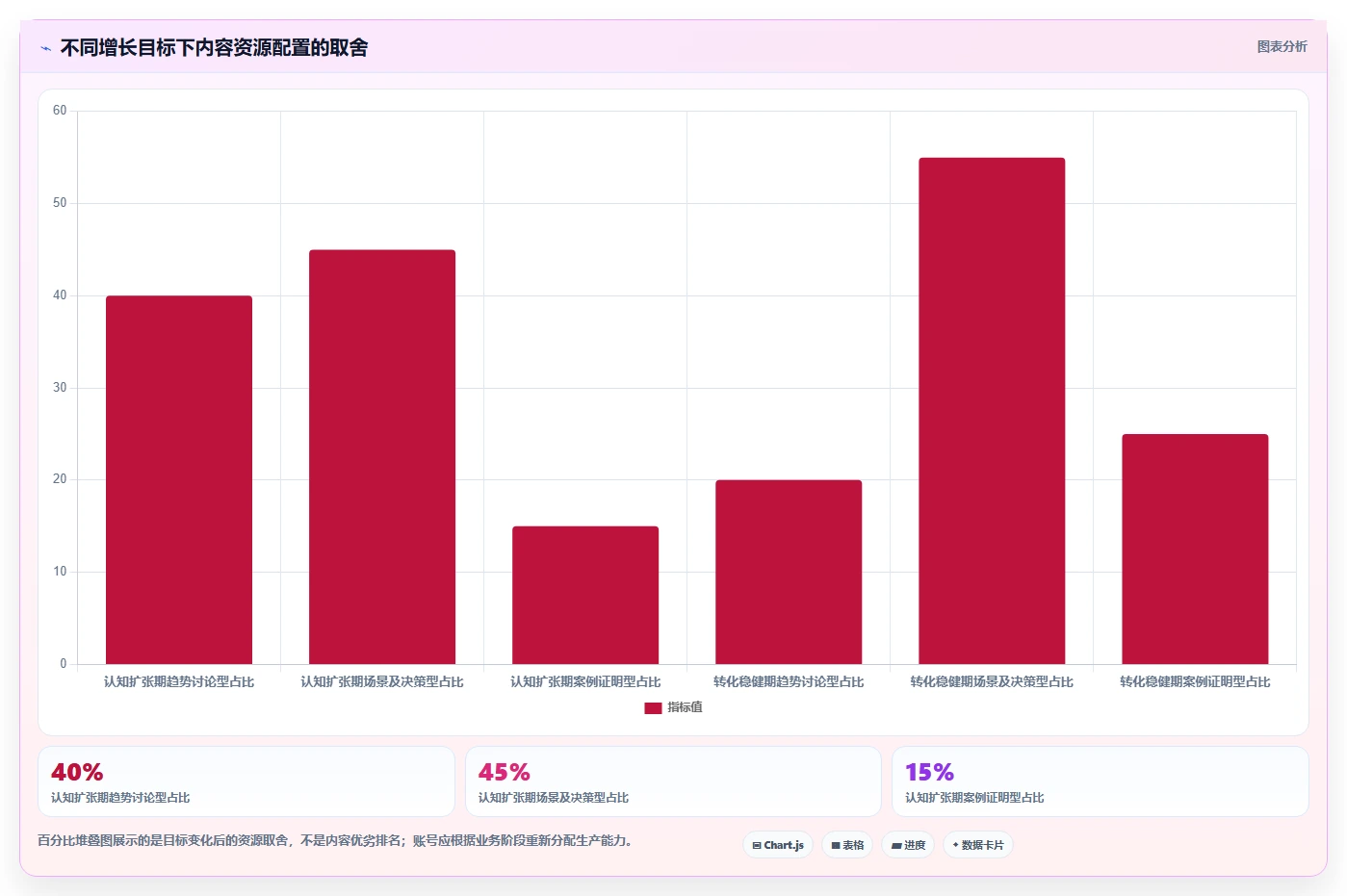Click the lightning icon beside the title
Viewport: 1347px width, 896px height.
(45, 48)
